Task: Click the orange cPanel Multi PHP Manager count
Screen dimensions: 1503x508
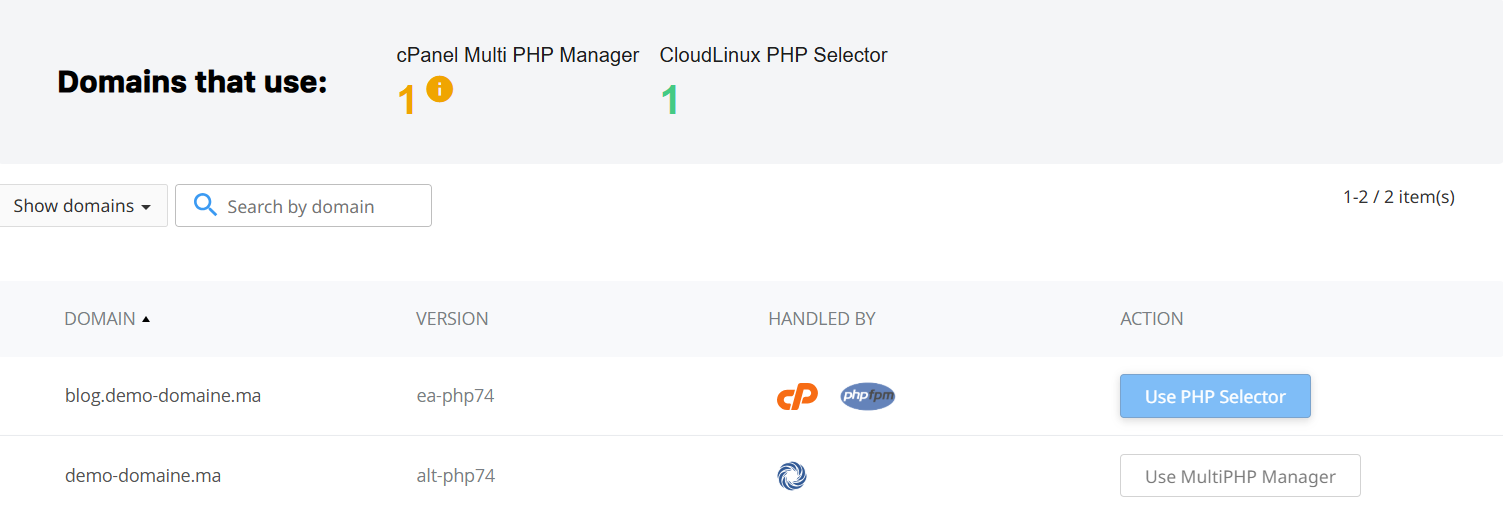Action: 406,101
